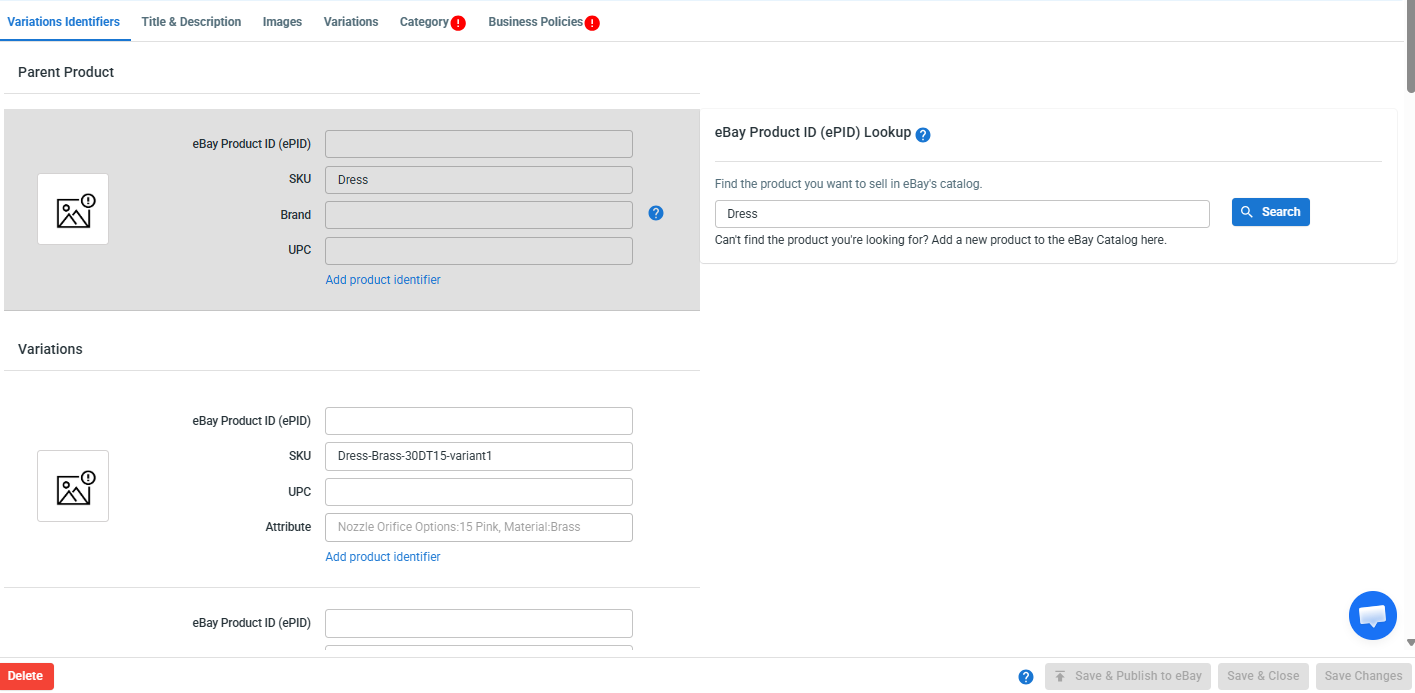Click the magnifier icon in Search button
Viewport: 1415px width, 693px height.
[1247, 212]
